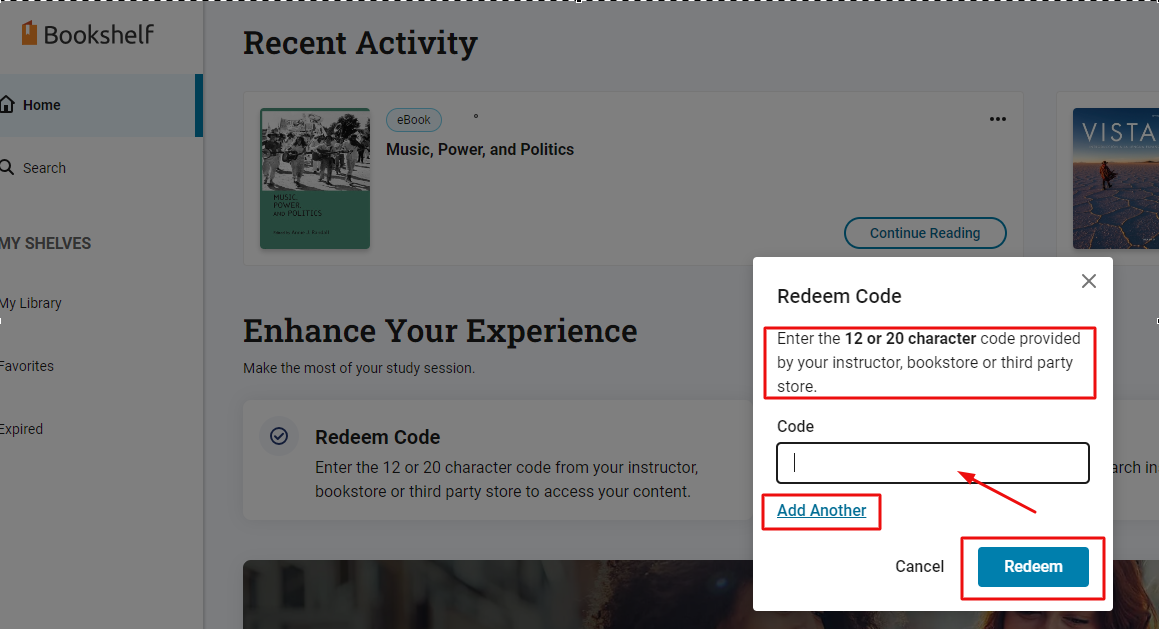
Task: Select the eBook badge on the book card
Action: (413, 119)
